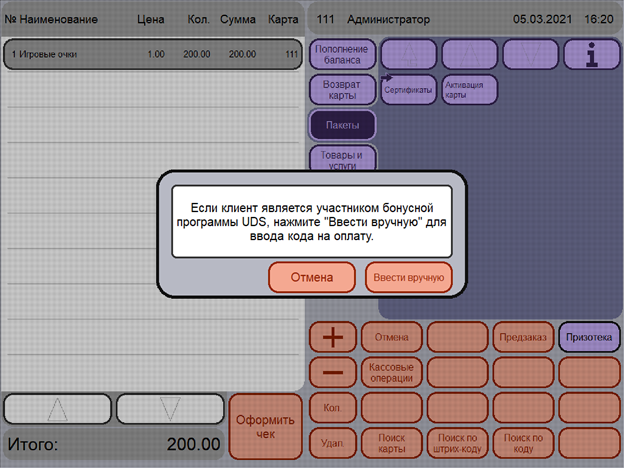The width and height of the screenshot is (624, 468).
Task: Click the down triangle in category panel
Action: (530, 54)
